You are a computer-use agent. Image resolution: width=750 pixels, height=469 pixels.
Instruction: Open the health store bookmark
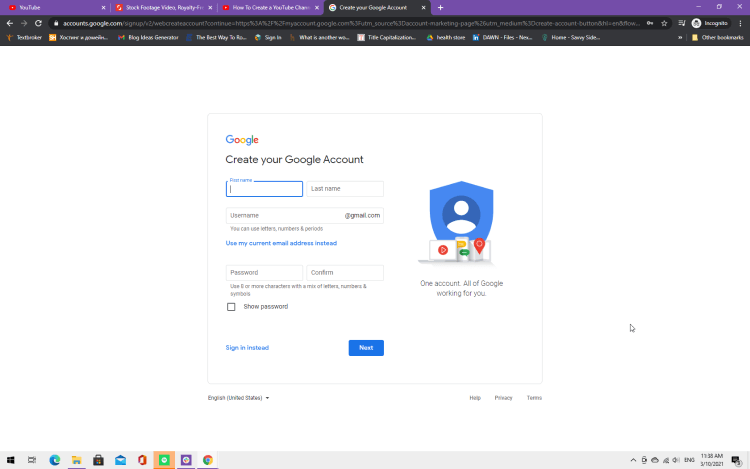[446, 37]
